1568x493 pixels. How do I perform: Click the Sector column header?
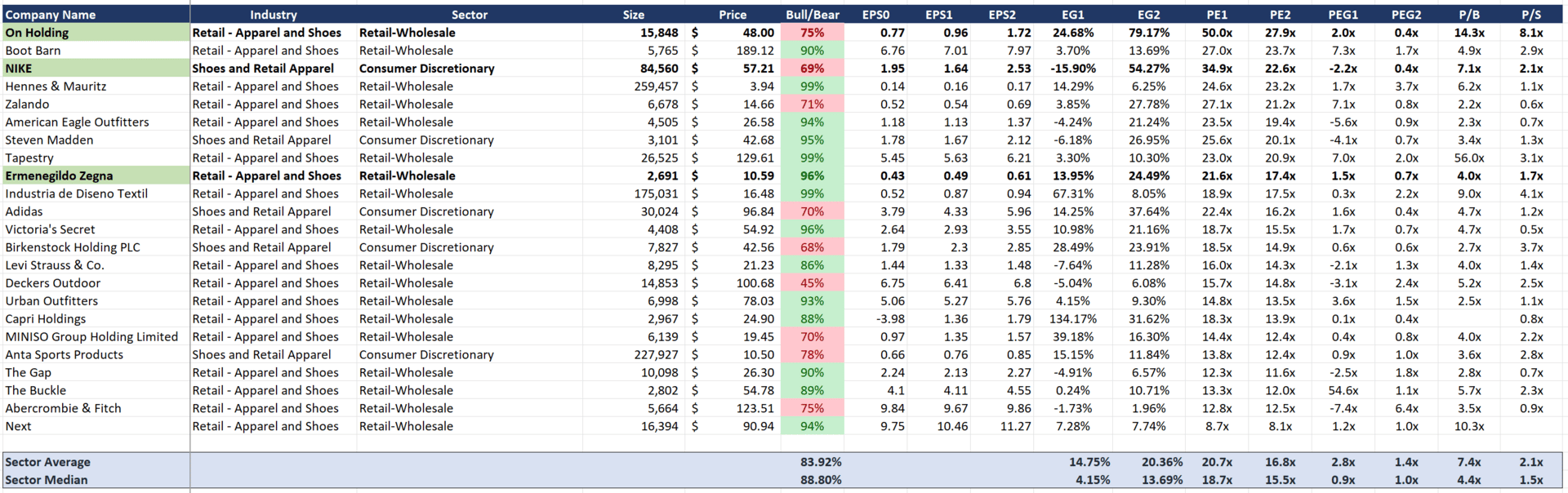pyautogui.click(x=470, y=15)
